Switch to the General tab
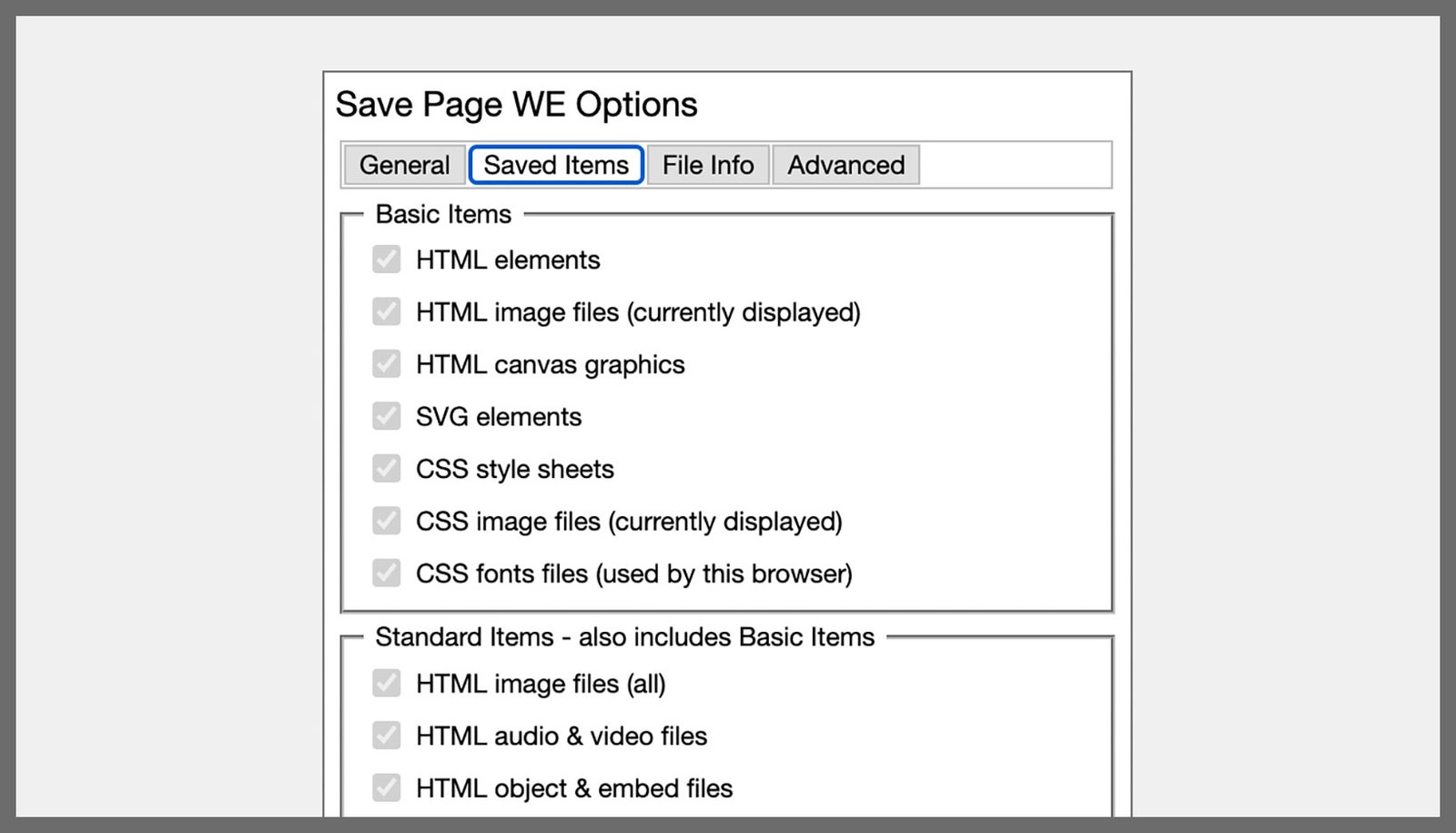 tap(404, 165)
